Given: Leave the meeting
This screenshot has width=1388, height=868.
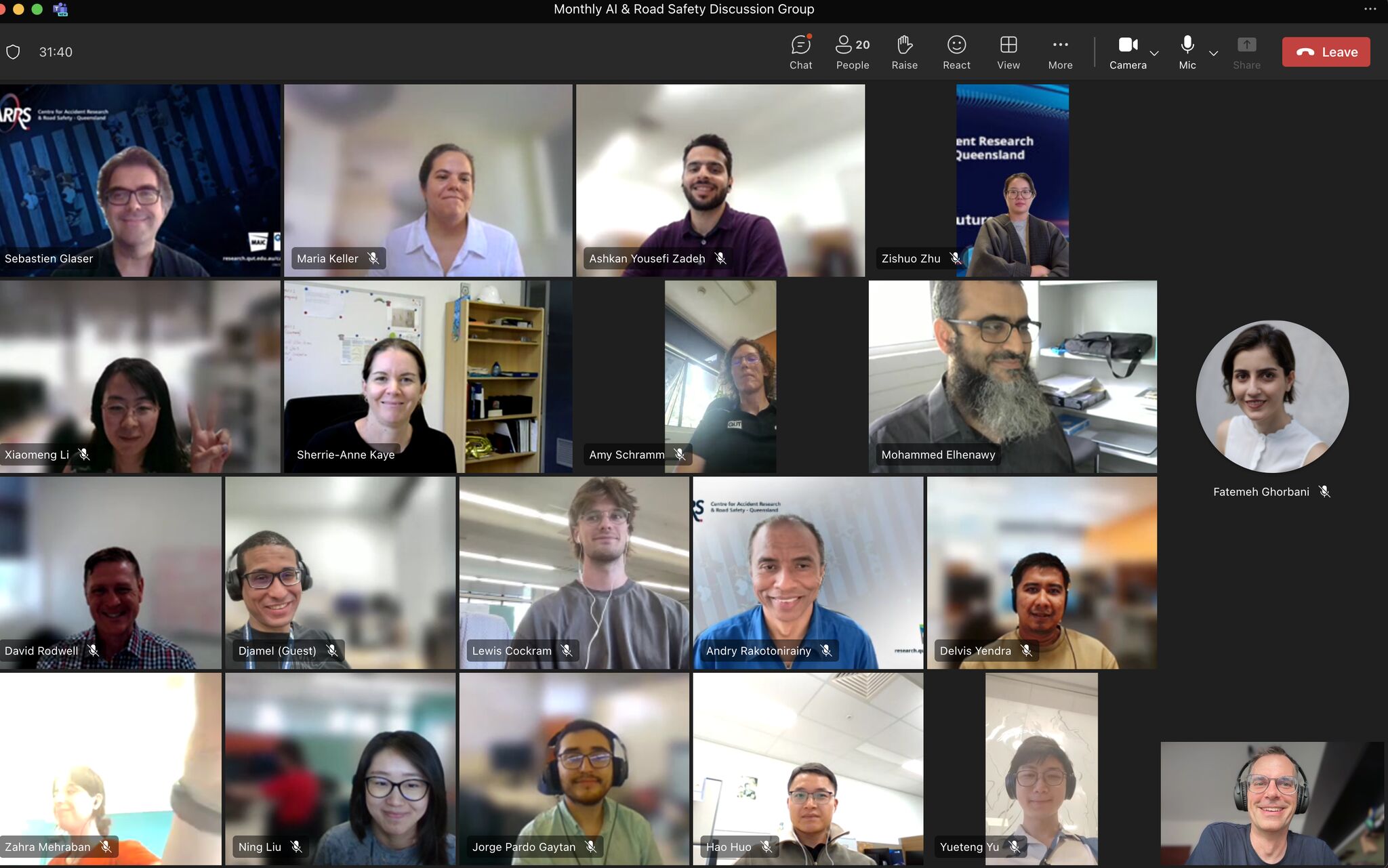Looking at the screenshot, I should (x=1326, y=52).
